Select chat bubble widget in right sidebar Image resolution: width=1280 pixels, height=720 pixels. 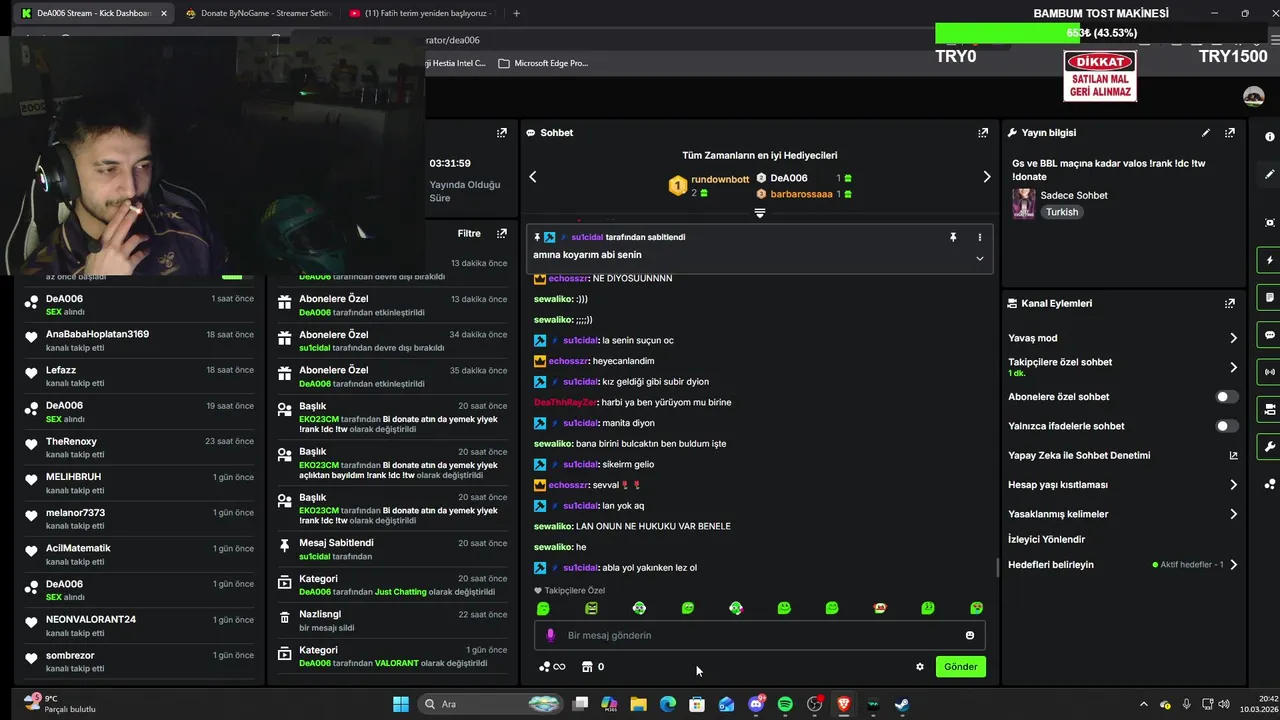1269,335
